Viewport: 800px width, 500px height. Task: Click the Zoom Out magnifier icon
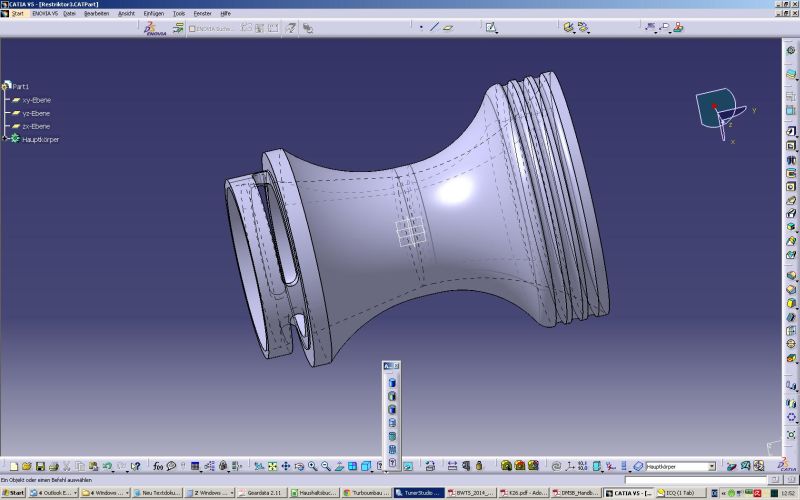point(325,467)
